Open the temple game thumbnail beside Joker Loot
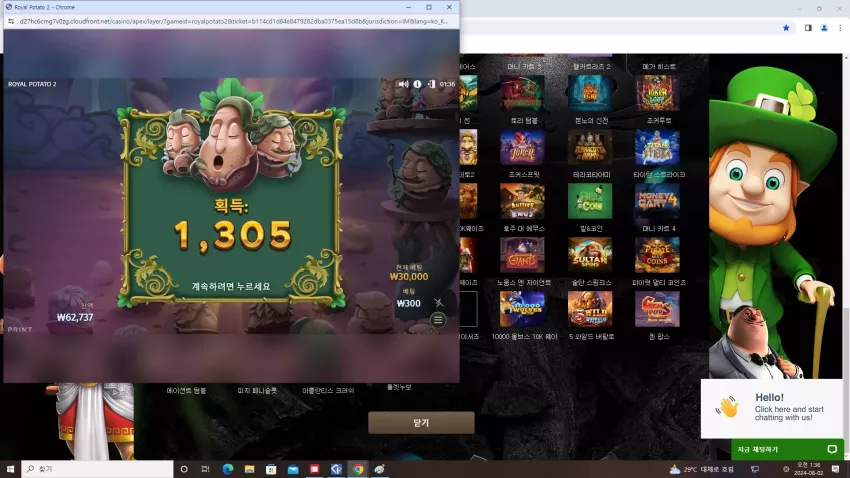This screenshot has width=850, height=478. click(x=590, y=93)
